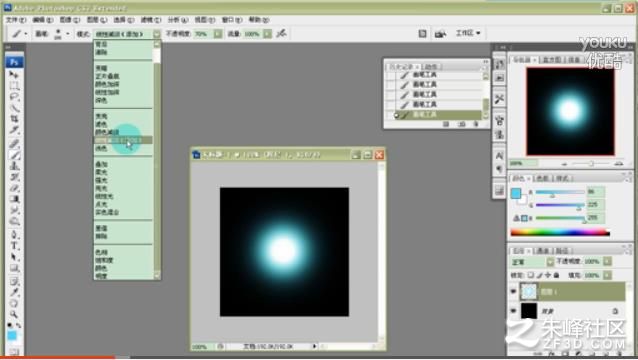Select the Zoom magnifier tool
Image resolution: width=638 pixels, height=360 pixels.
pyautogui.click(x=14, y=314)
